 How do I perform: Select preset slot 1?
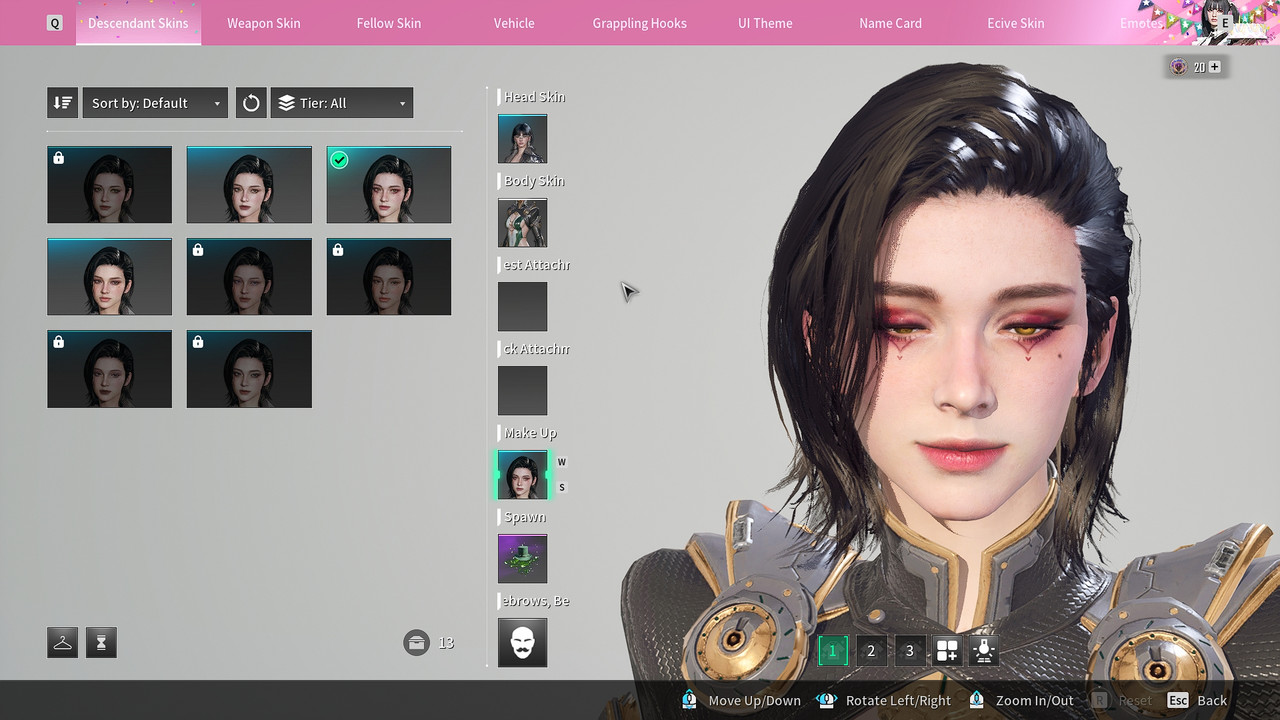point(832,651)
